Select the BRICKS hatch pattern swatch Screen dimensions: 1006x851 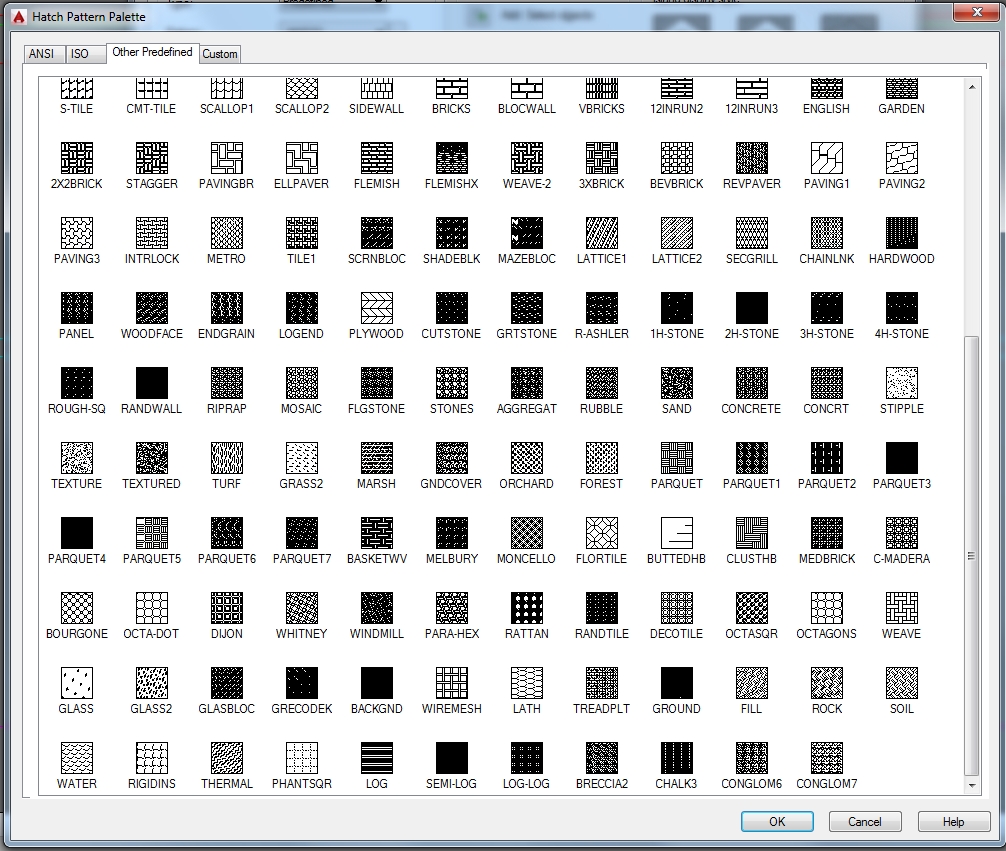coord(451,89)
